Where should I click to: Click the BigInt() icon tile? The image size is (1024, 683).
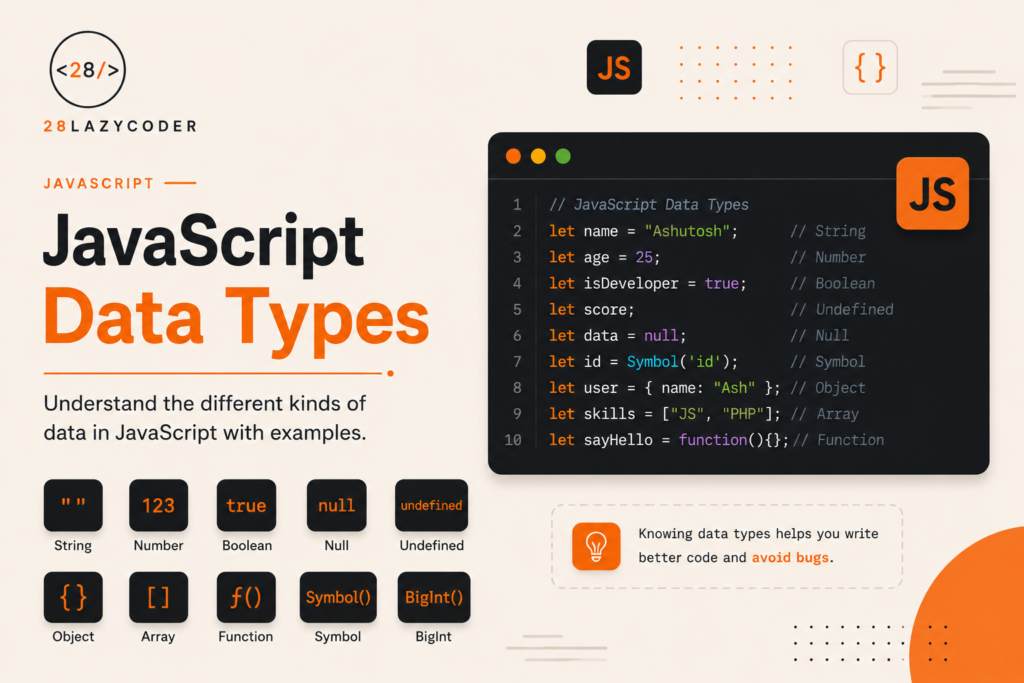coord(434,597)
